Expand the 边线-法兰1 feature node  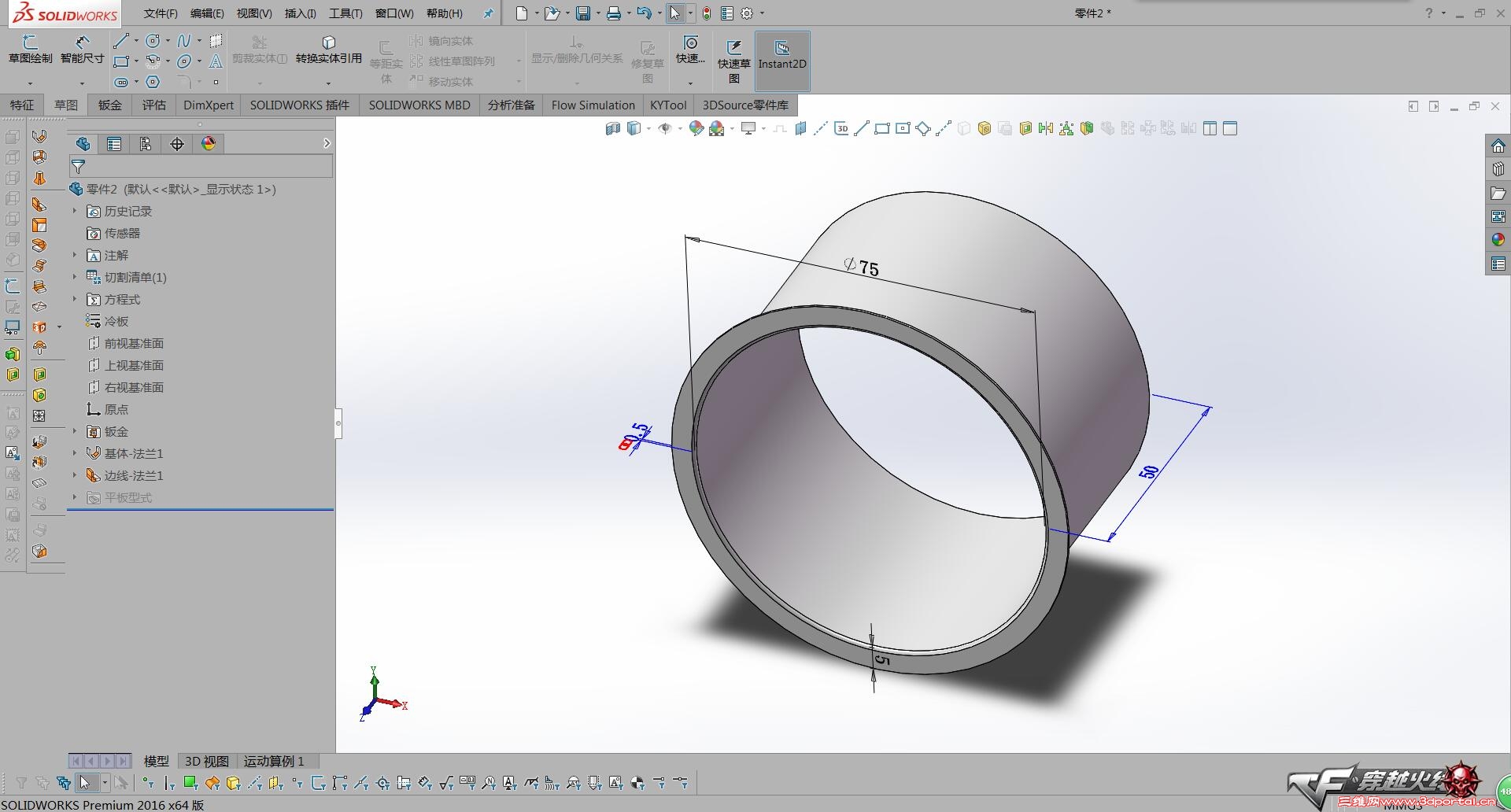pos(75,475)
